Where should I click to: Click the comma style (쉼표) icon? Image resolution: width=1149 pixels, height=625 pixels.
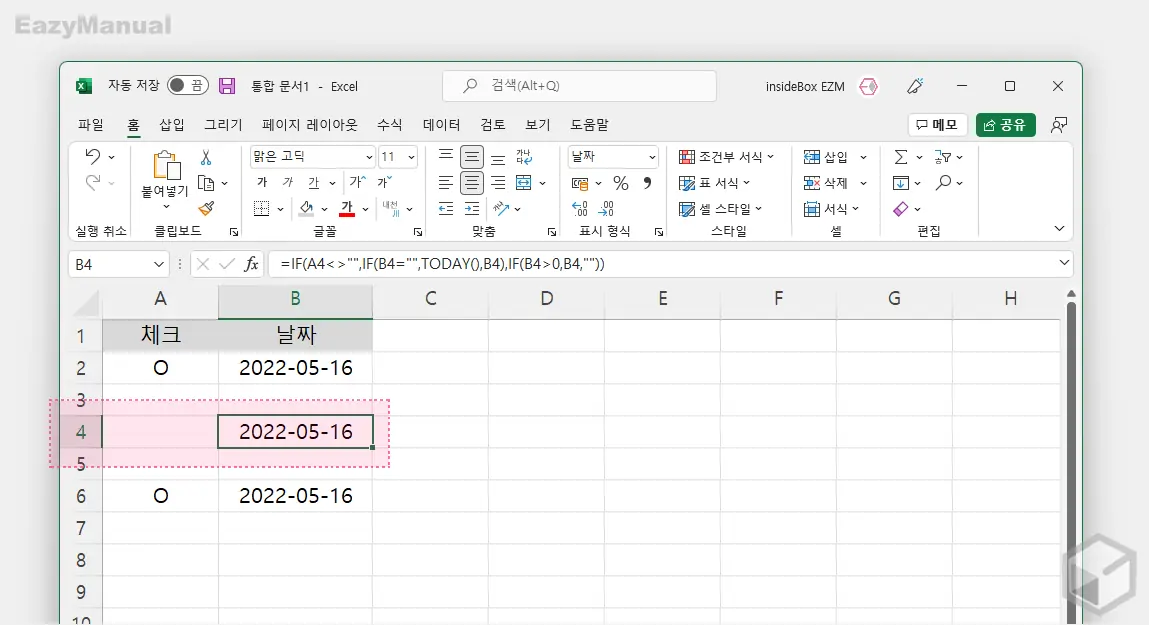tap(649, 183)
